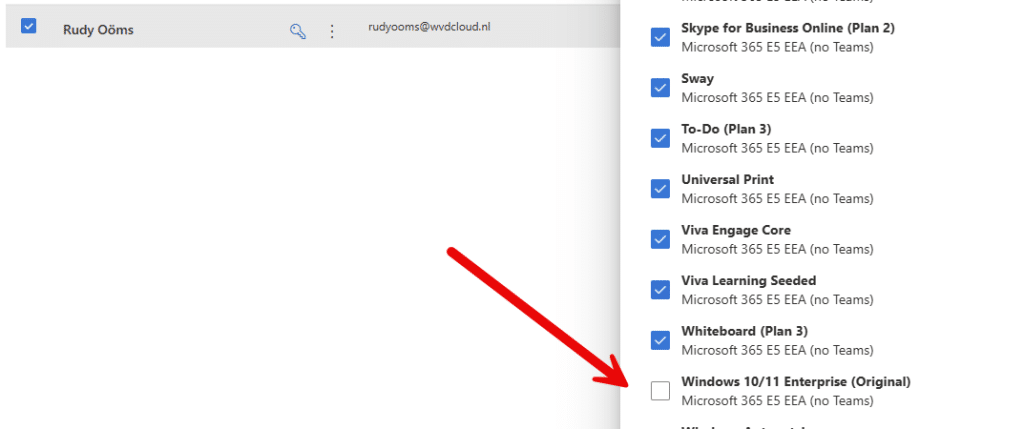Screen dimensions: 1024x429
Task: Open the Rudy Ooms user name
Action: tap(98, 30)
